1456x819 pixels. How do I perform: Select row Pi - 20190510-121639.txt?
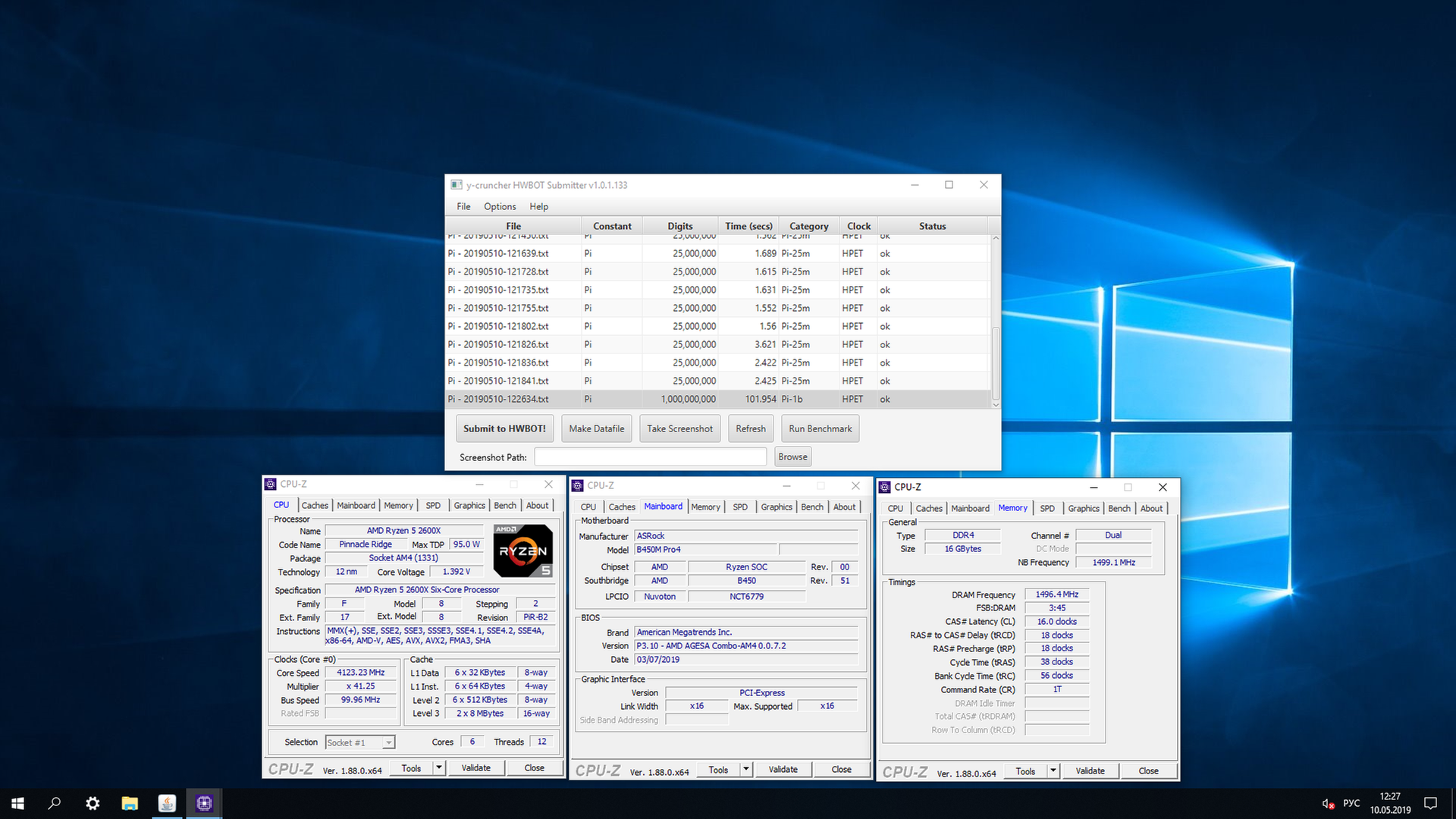718,253
